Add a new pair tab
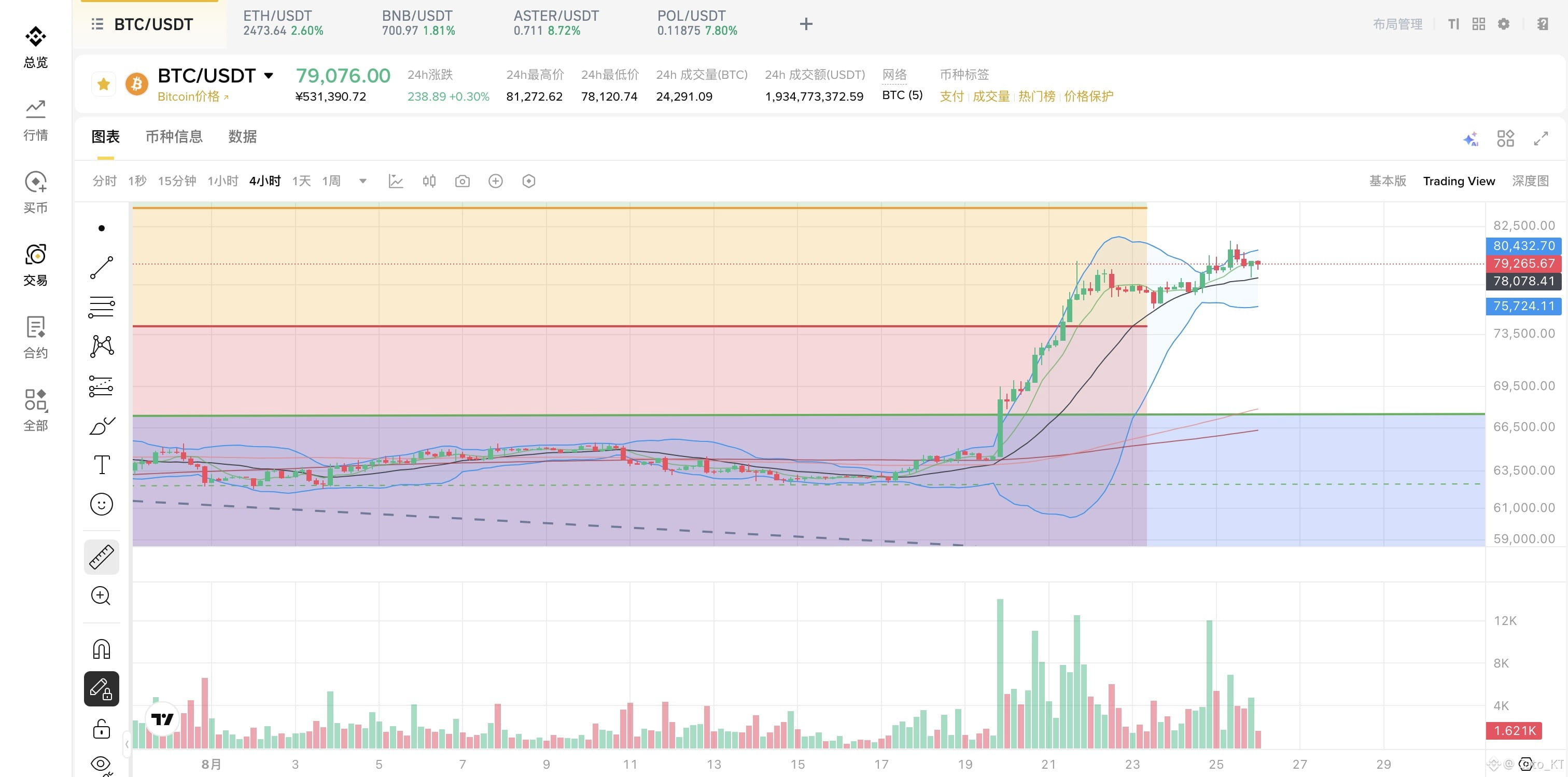The image size is (1568, 777). pos(806,24)
